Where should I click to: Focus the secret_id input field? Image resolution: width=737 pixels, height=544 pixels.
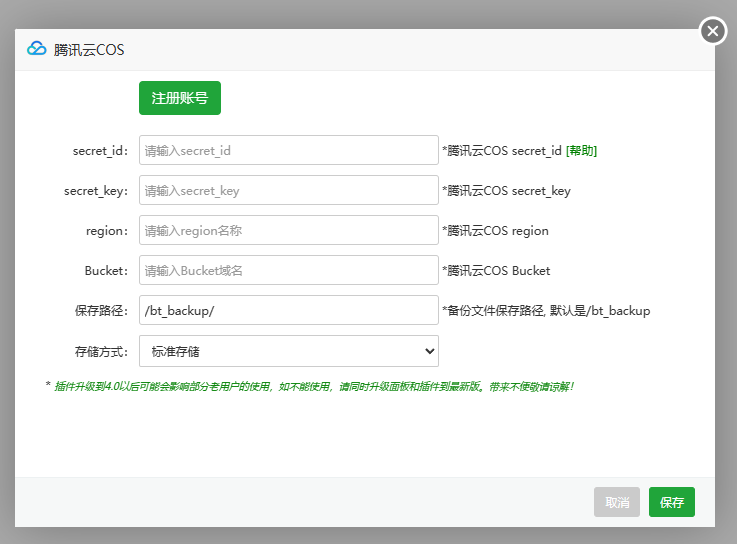pos(289,150)
